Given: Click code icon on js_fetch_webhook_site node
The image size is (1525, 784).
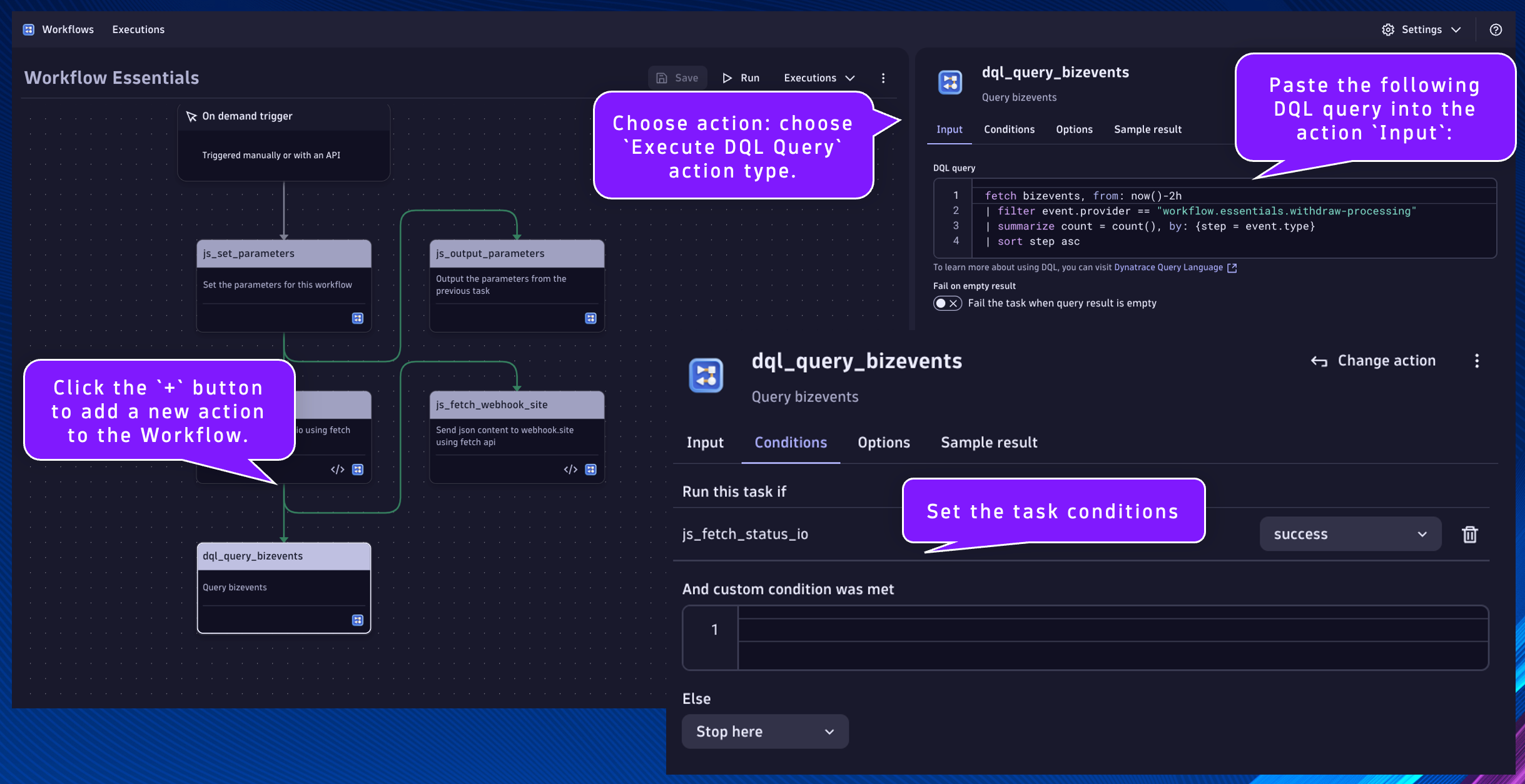Looking at the screenshot, I should [x=570, y=470].
